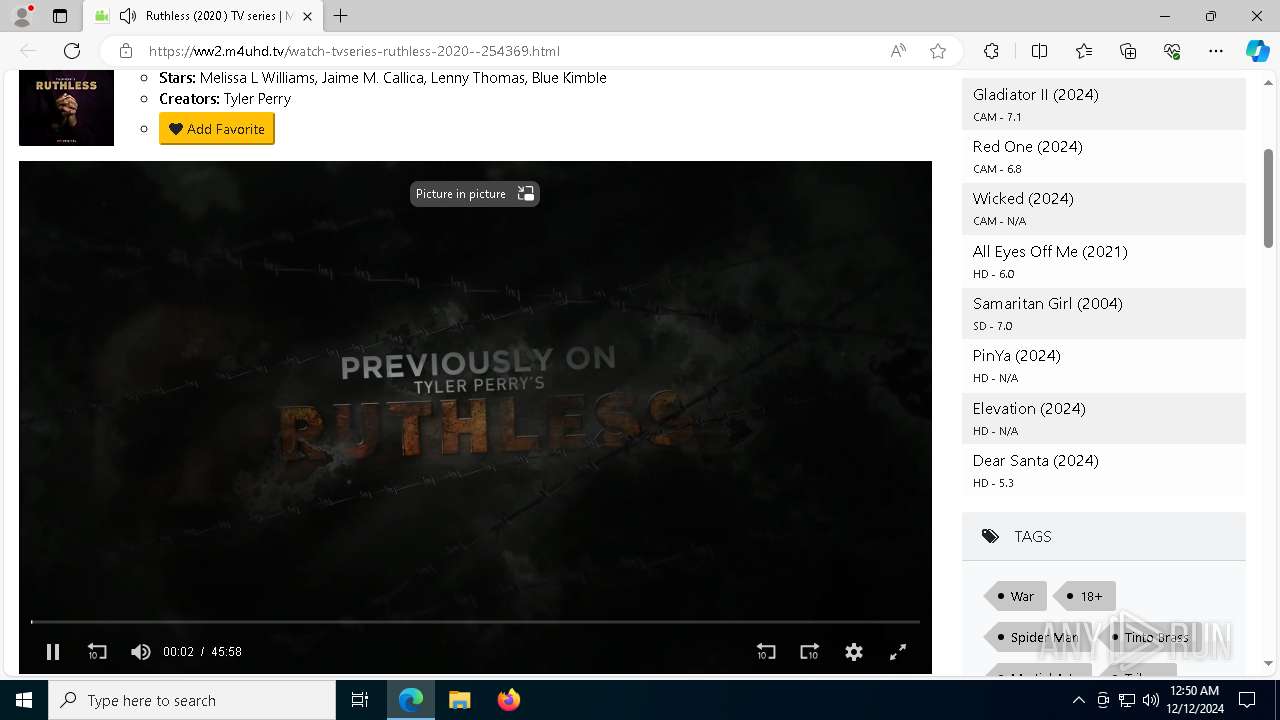This screenshot has width=1280, height=720.
Task: Open the Copilot sidebar
Action: pos(1257,51)
